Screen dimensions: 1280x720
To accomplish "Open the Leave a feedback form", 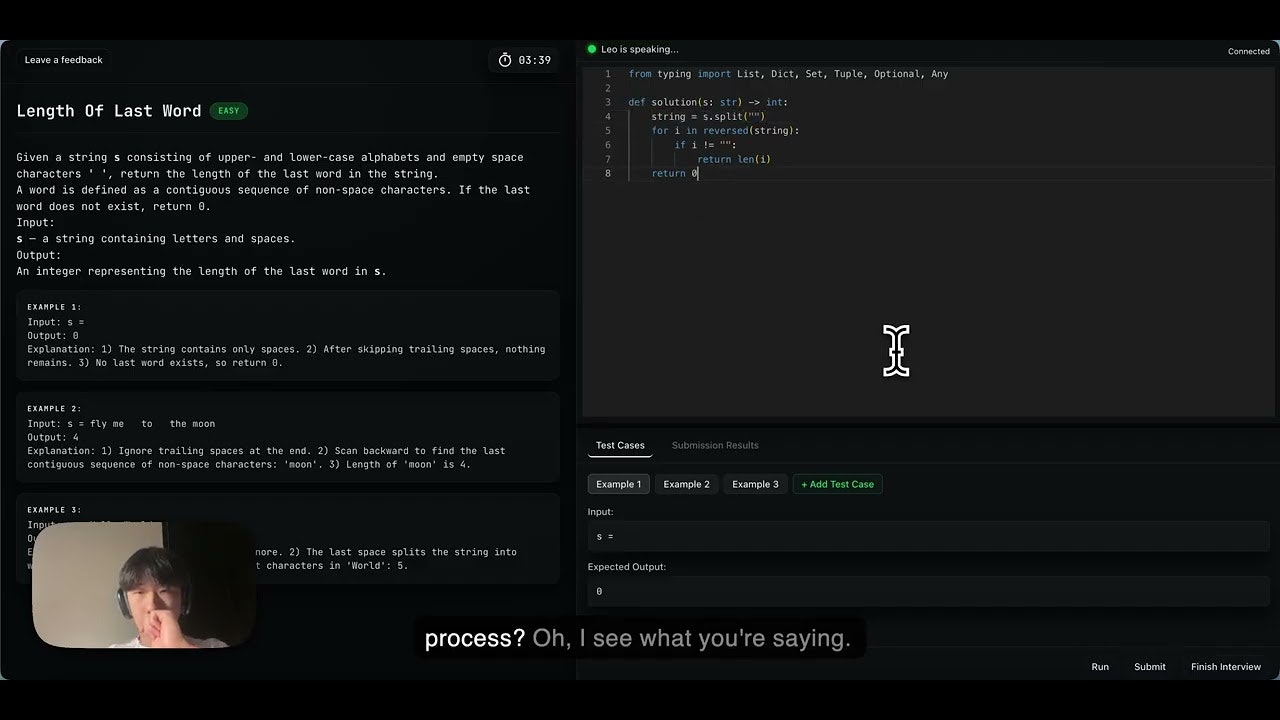I will 63,60.
